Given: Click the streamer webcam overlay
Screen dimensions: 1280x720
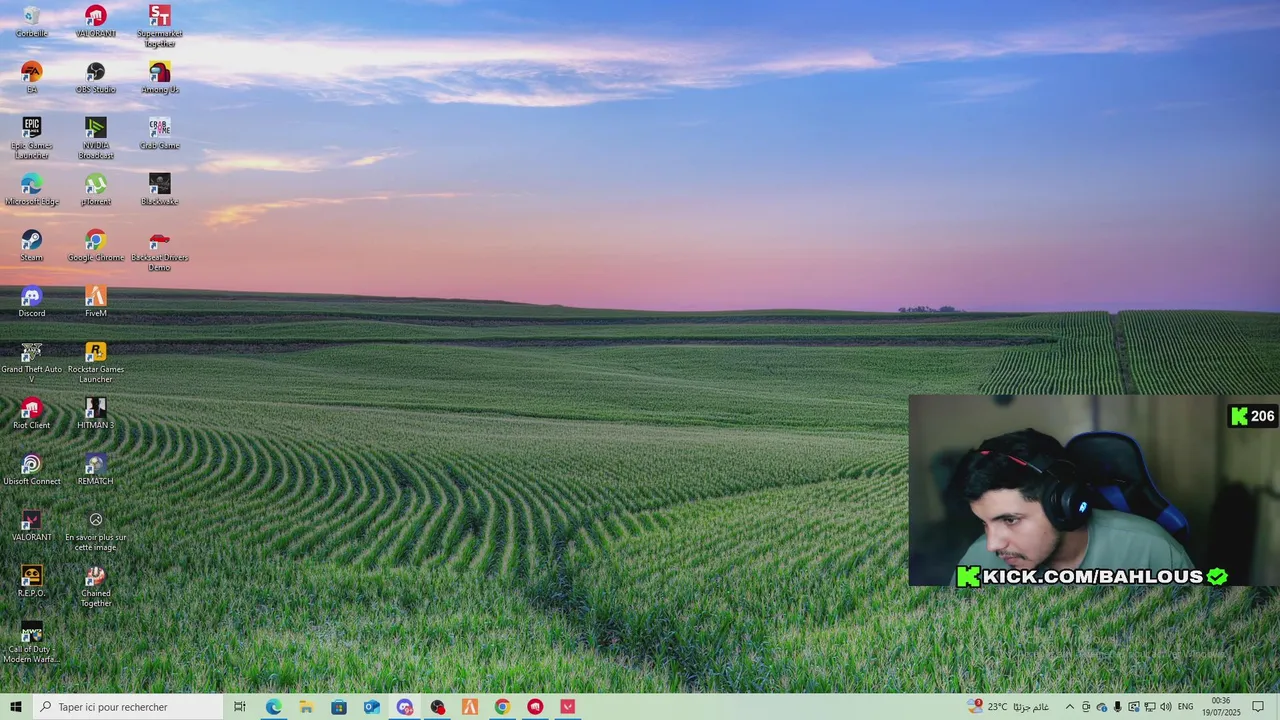Looking at the screenshot, I should click(1094, 490).
